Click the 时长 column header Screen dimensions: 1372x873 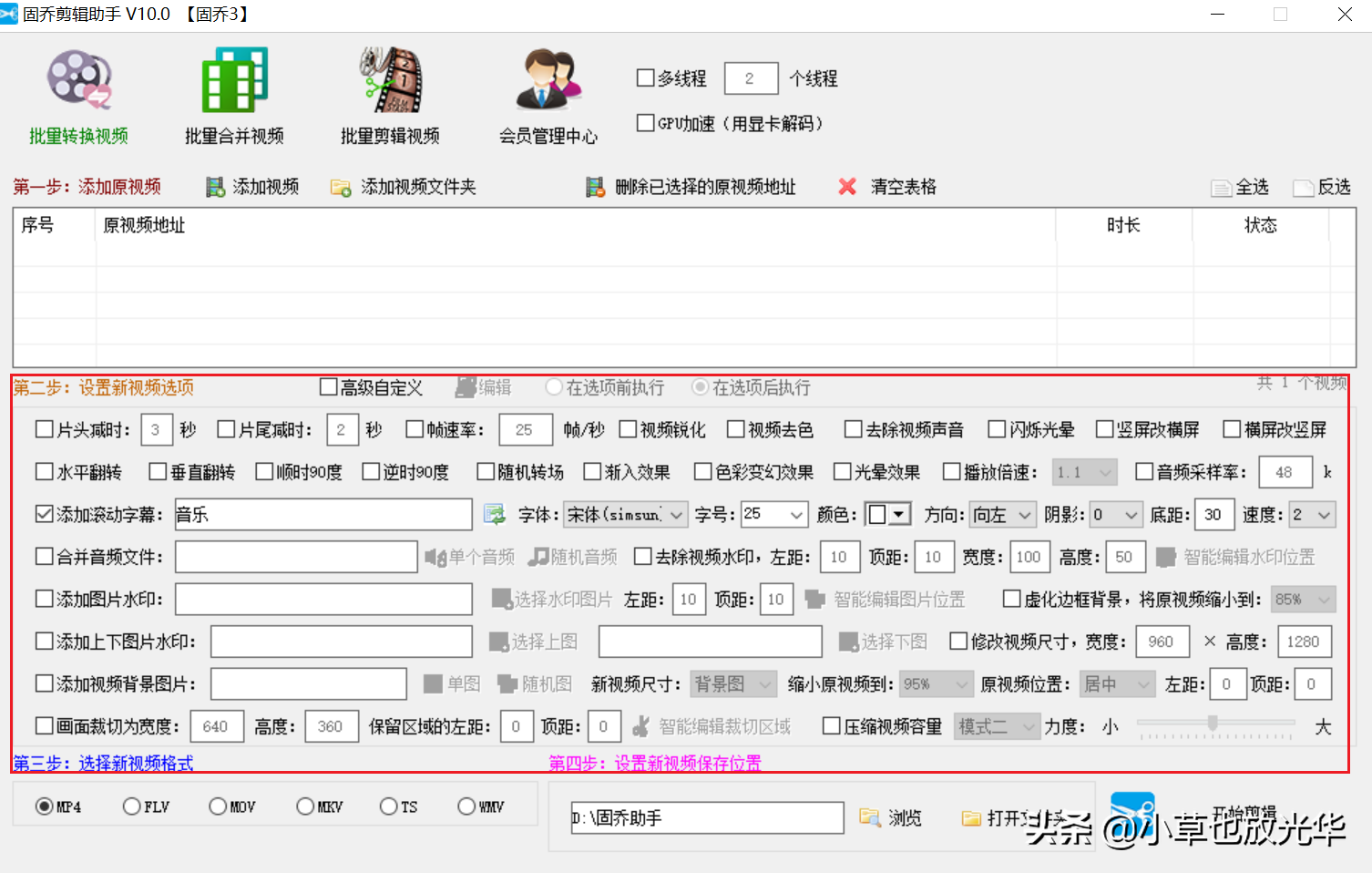click(1124, 225)
